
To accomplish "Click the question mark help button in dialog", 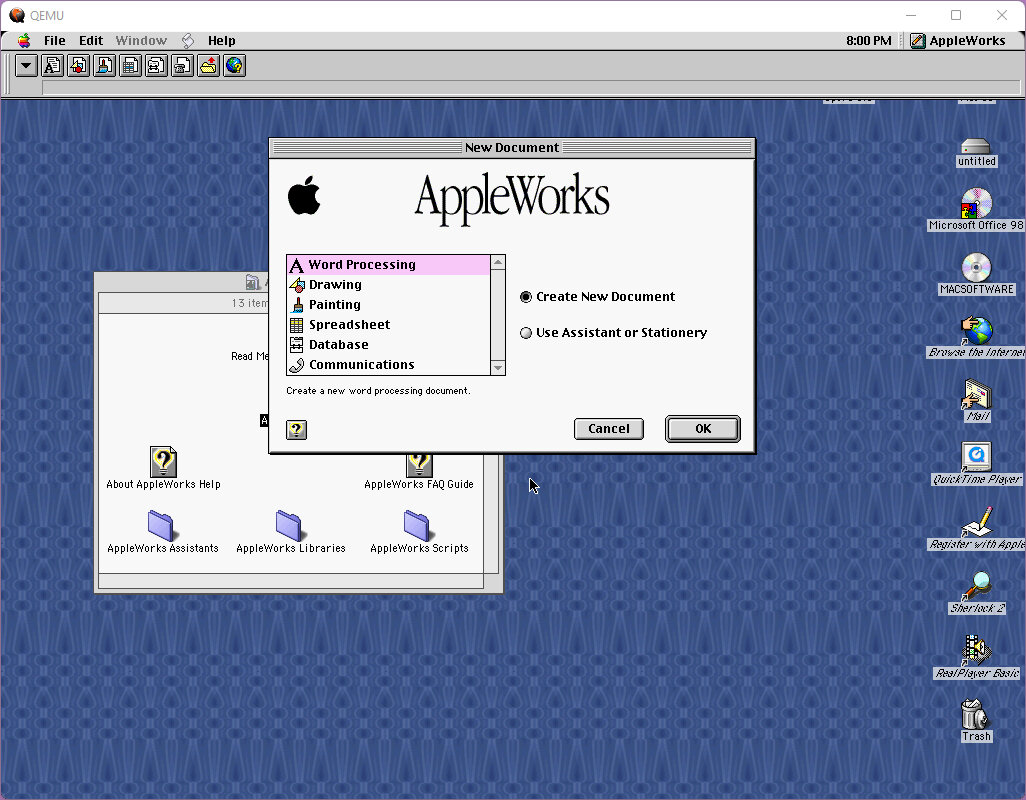I will coord(296,430).
